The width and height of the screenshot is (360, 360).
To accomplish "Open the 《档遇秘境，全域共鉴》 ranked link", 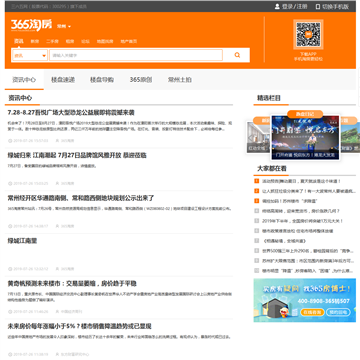I will [284, 241].
